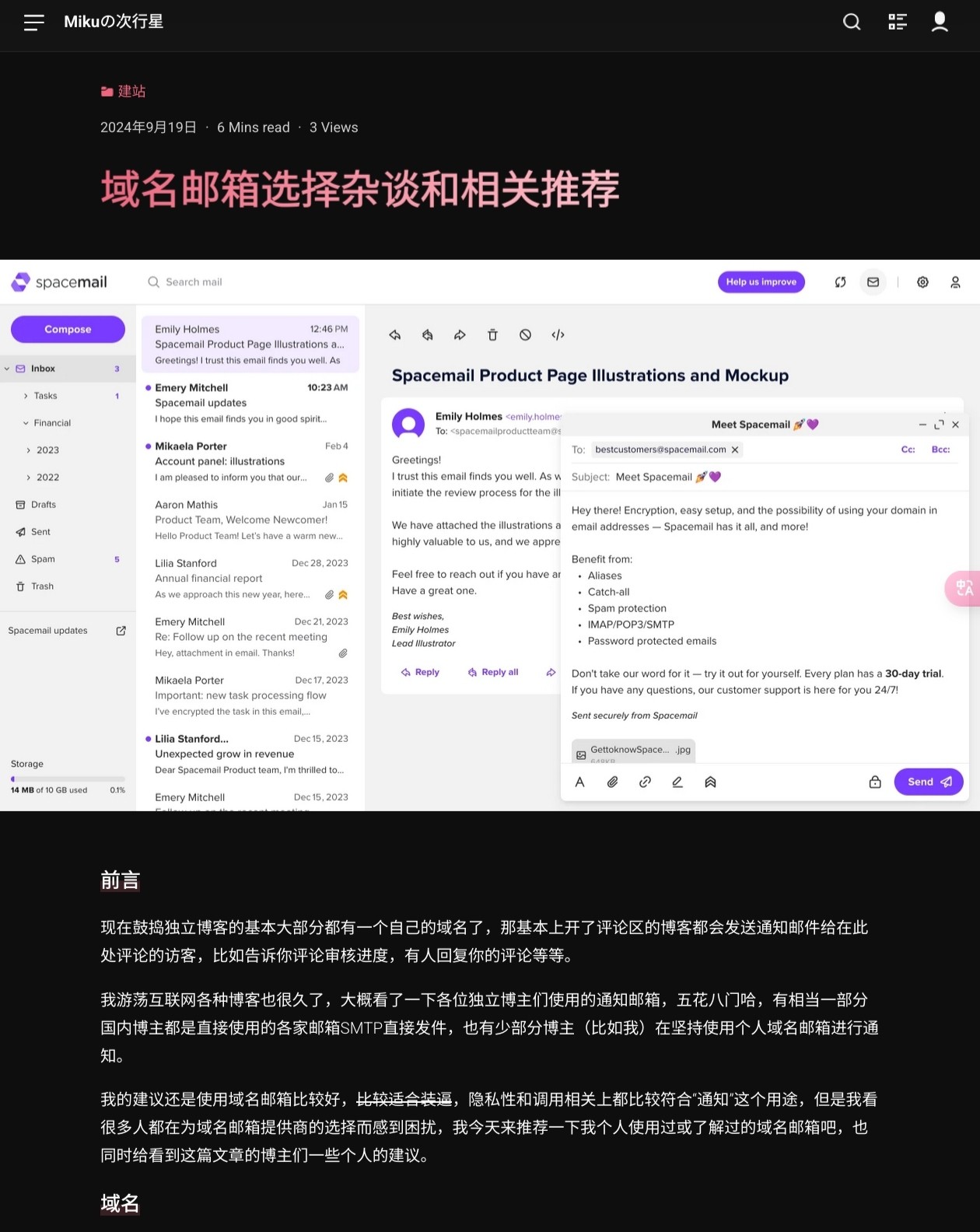Image resolution: width=980 pixels, height=1232 pixels.
Task: Go to Mikuの次行星 home link
Action: coord(114,22)
